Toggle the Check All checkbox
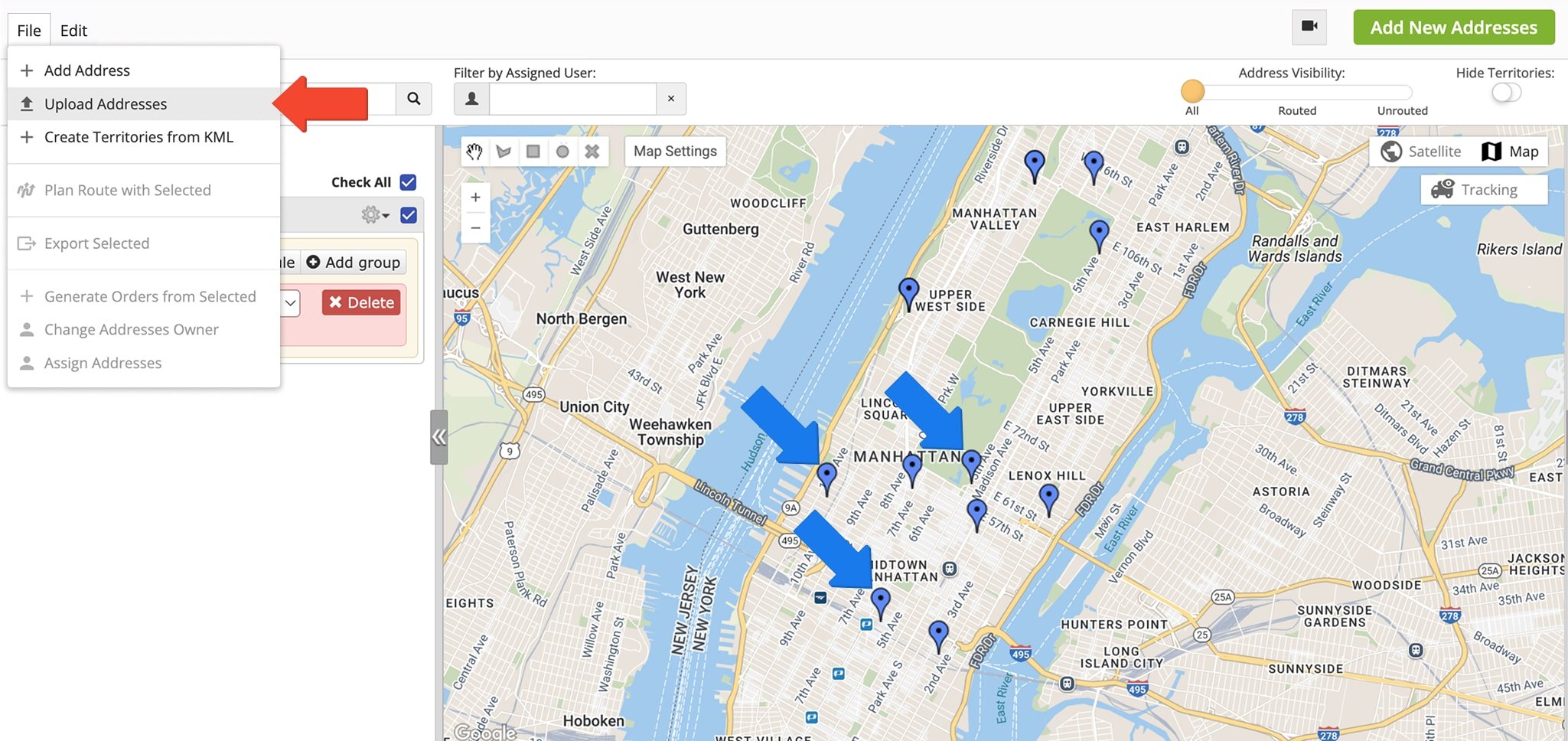The height and width of the screenshot is (741, 1568). (x=408, y=182)
